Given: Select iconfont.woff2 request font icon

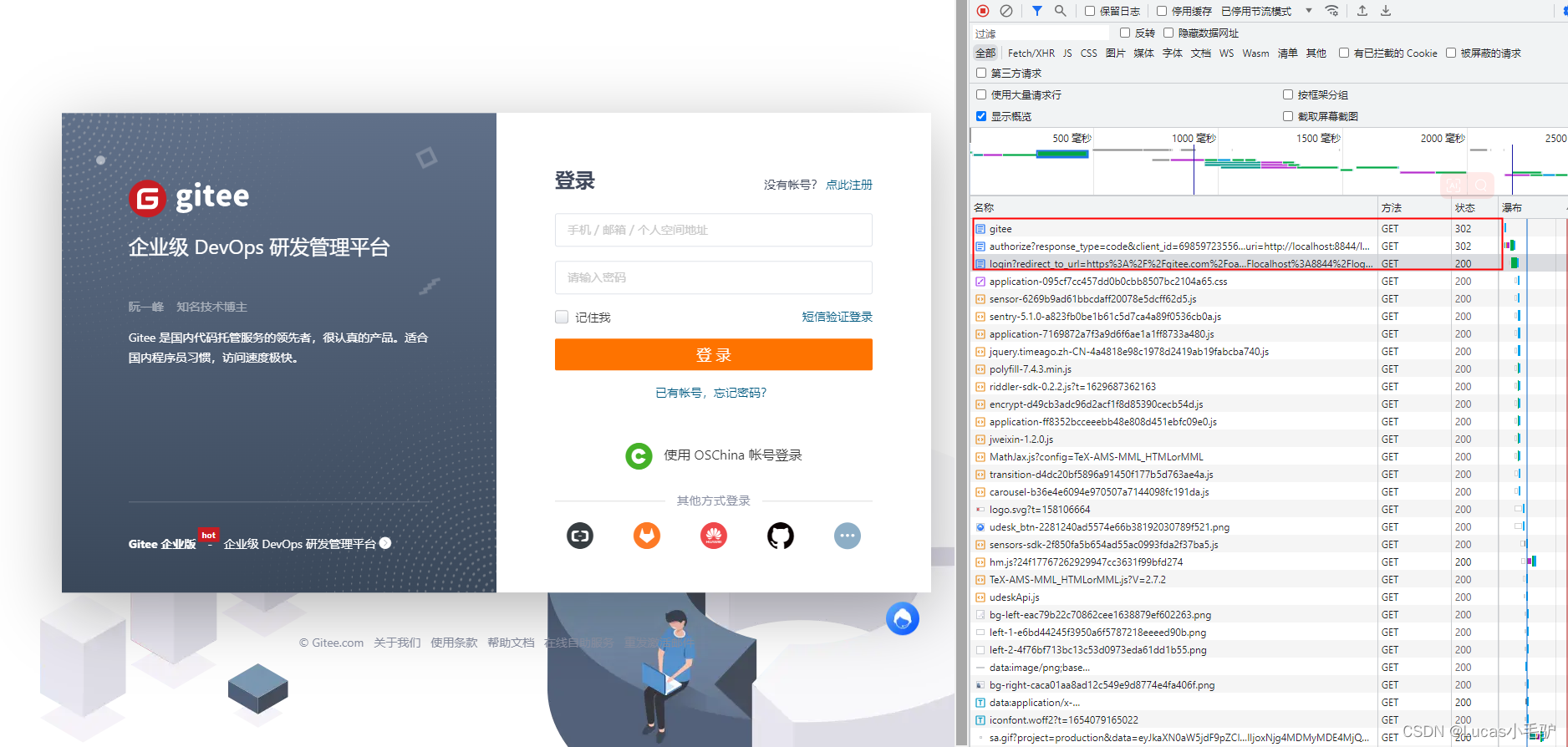Looking at the screenshot, I should (x=980, y=720).
